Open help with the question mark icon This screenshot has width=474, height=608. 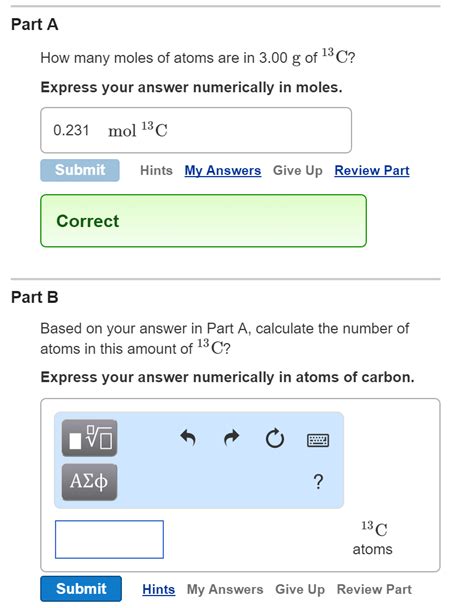point(318,482)
